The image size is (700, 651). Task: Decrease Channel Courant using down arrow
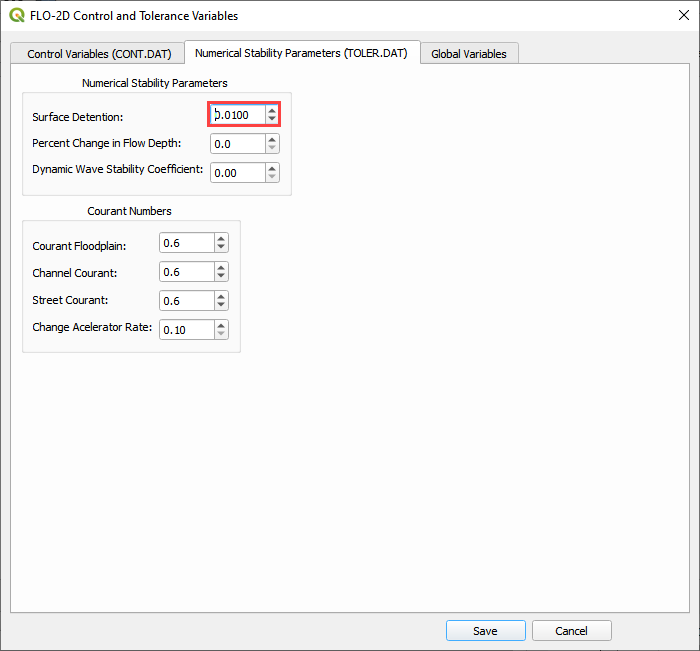pyautogui.click(x=221, y=277)
